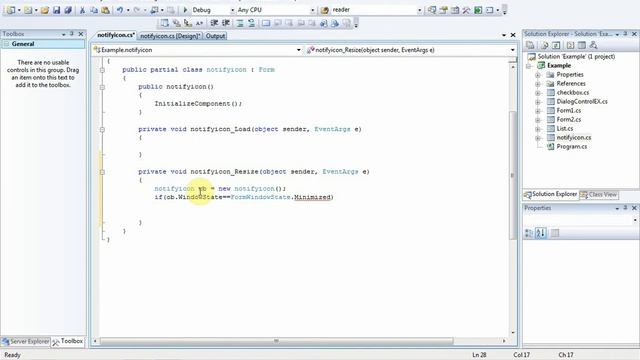This screenshot has width=640, height=360.
Task: Switch to notifyicon.cs [Design] tab
Action: [170, 36]
